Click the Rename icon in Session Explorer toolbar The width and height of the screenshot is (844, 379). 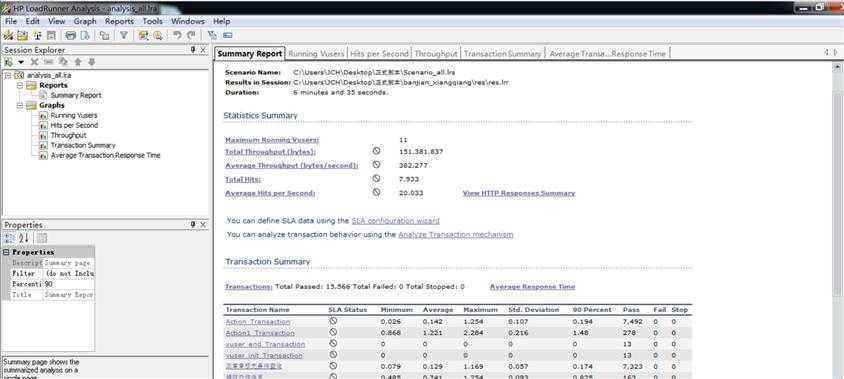48,62
